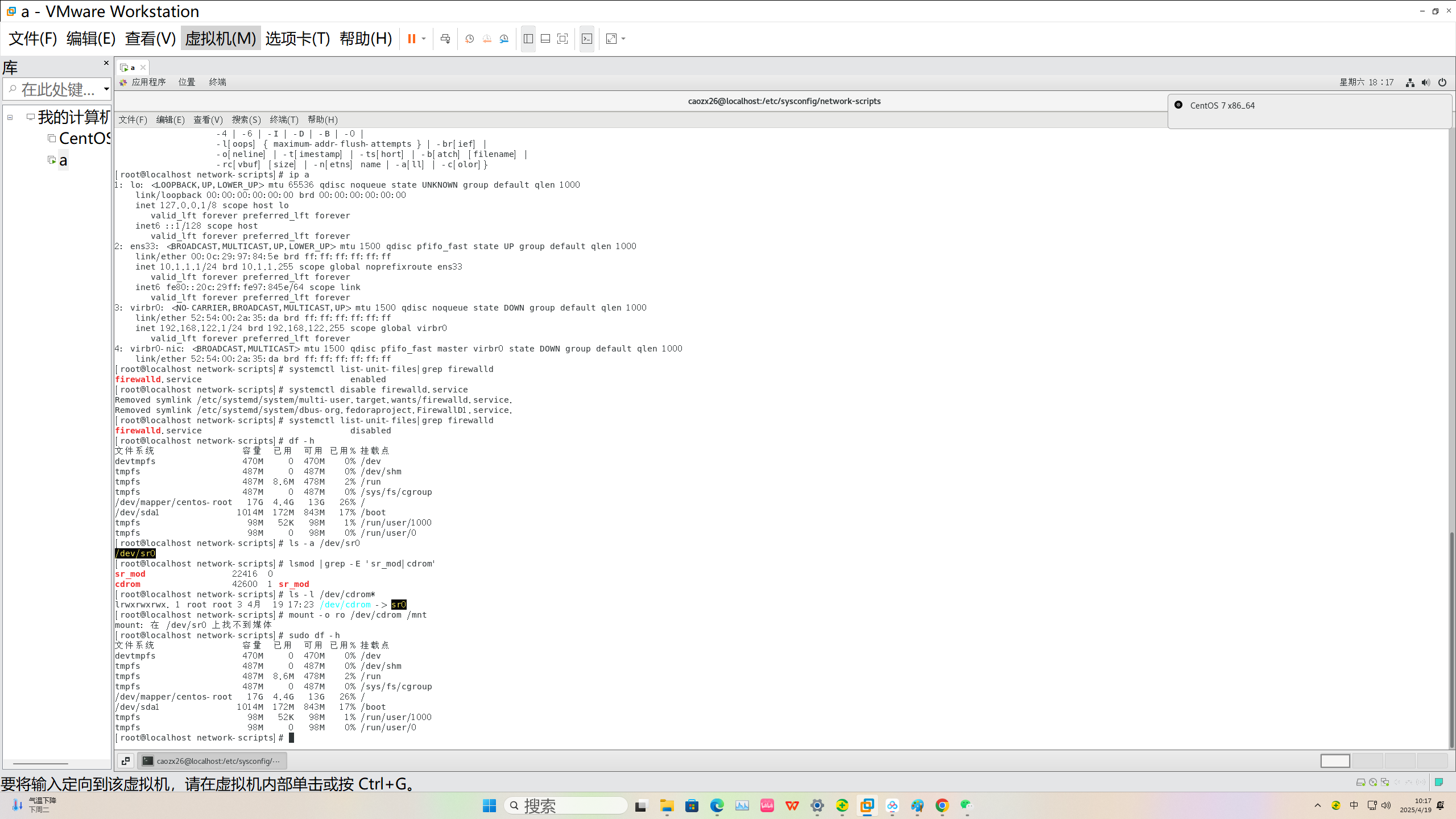The width and height of the screenshot is (1456, 819).
Task: Click terminal taskbar button caozx26@localhost
Action: pos(212,760)
